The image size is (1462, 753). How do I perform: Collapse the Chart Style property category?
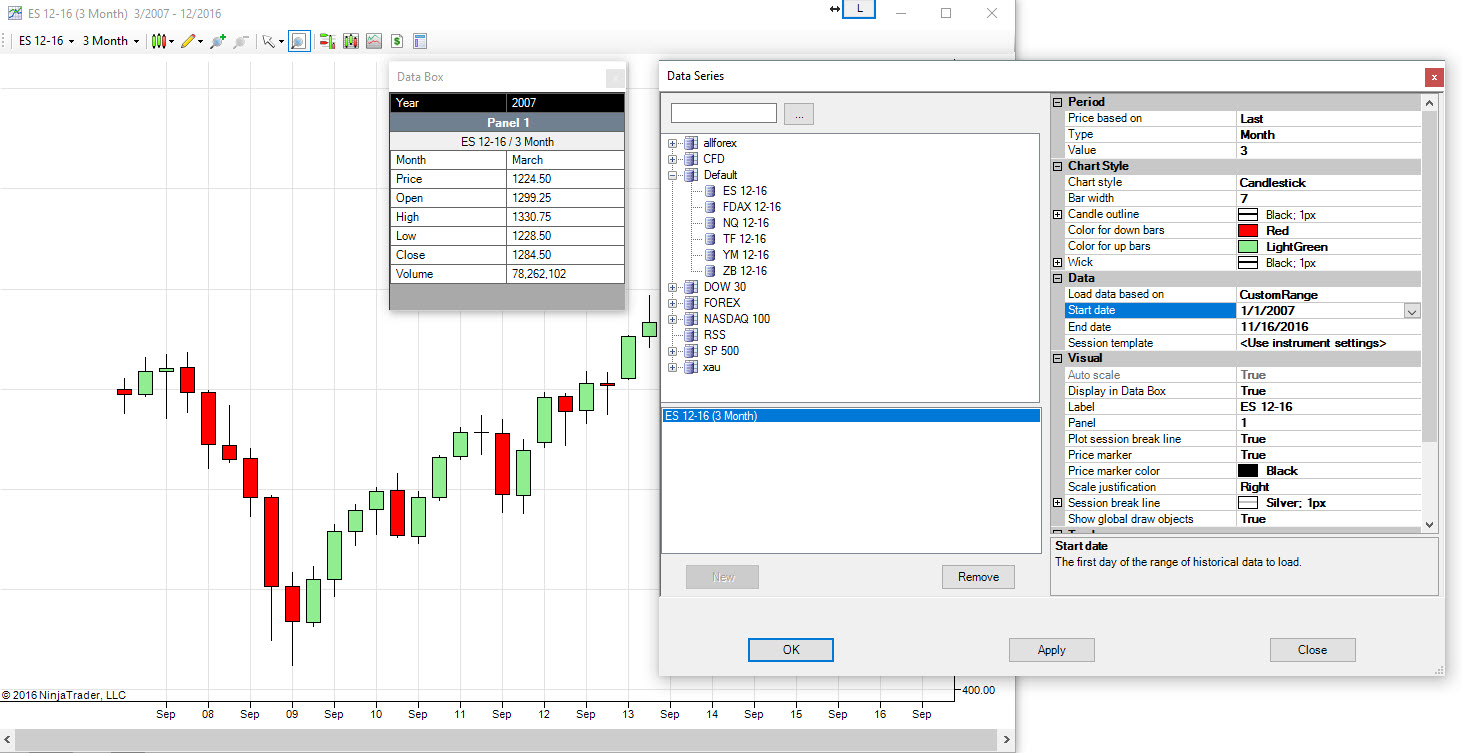pos(1058,166)
